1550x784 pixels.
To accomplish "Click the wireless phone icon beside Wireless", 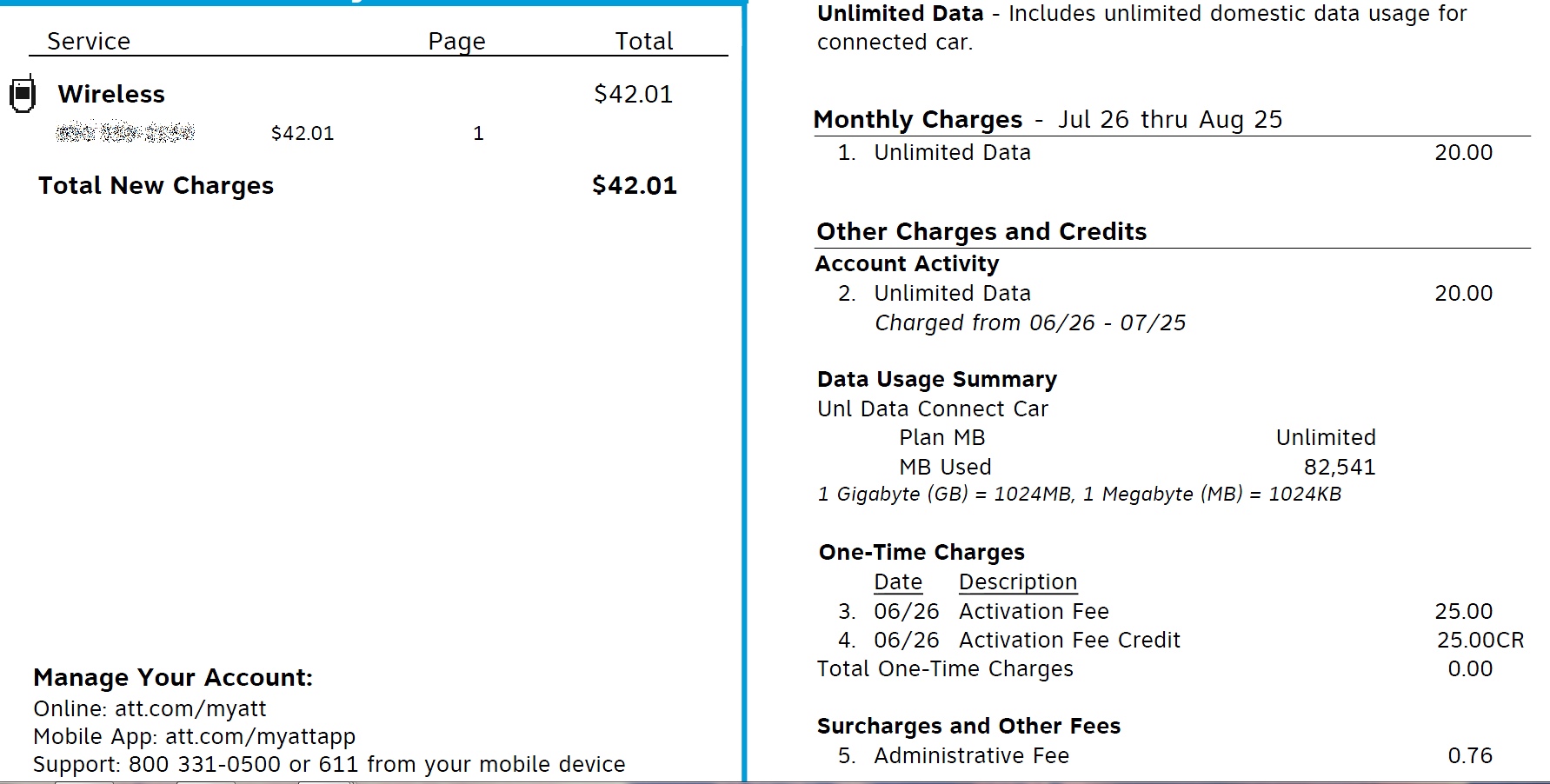I will (x=23, y=94).
